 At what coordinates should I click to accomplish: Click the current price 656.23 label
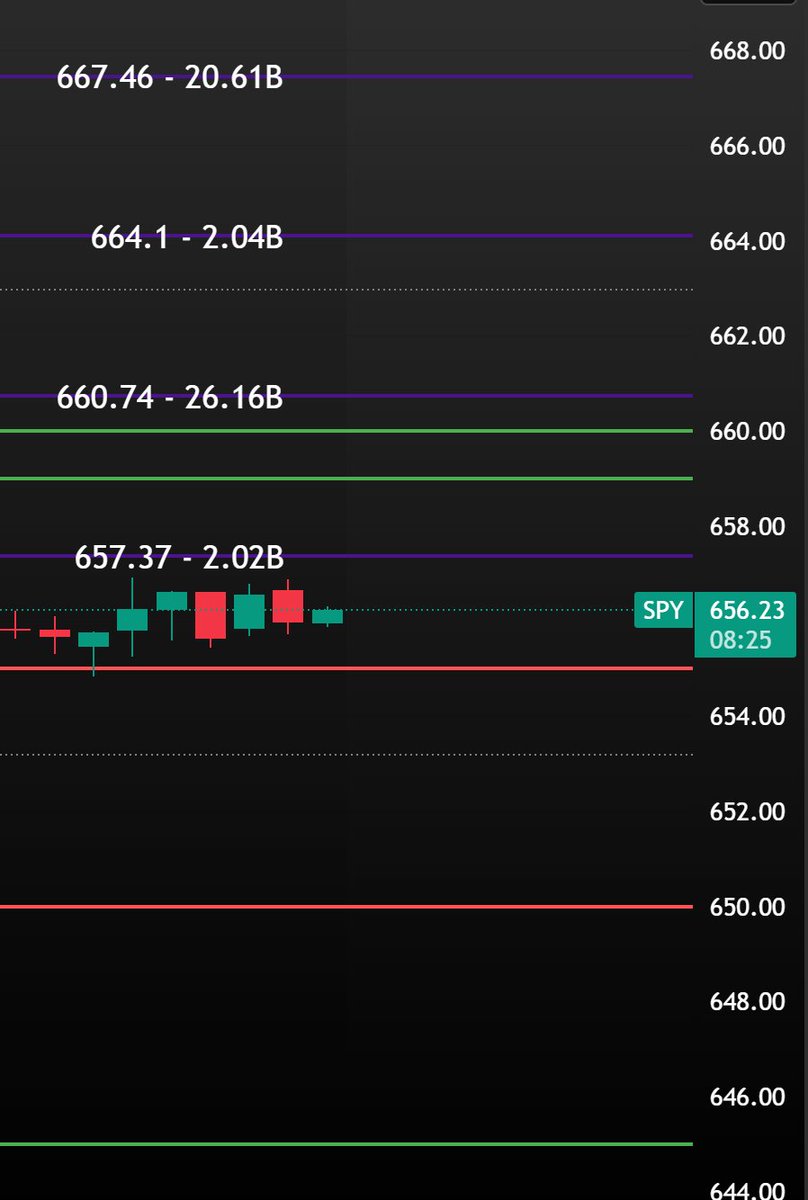click(x=746, y=610)
